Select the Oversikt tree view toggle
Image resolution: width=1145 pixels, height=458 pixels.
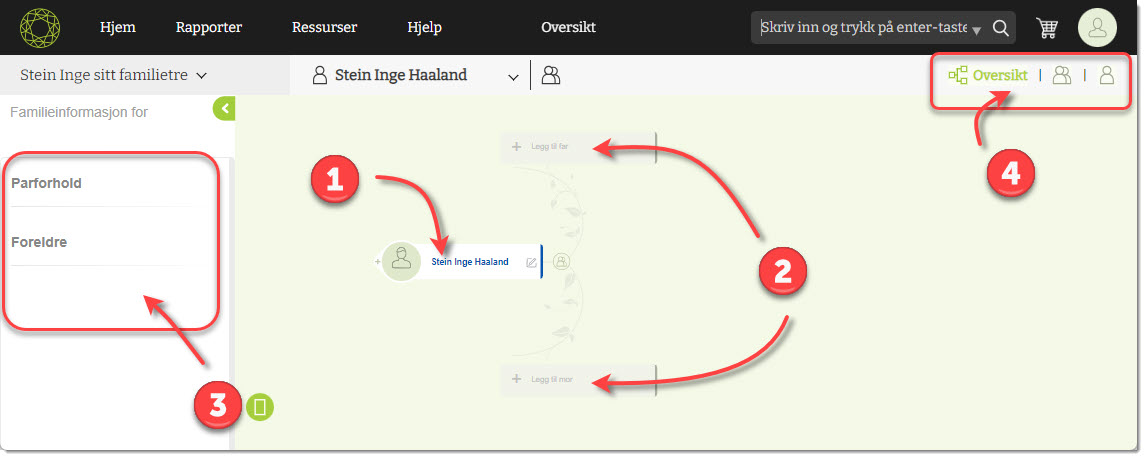pyautogui.click(x=988, y=75)
